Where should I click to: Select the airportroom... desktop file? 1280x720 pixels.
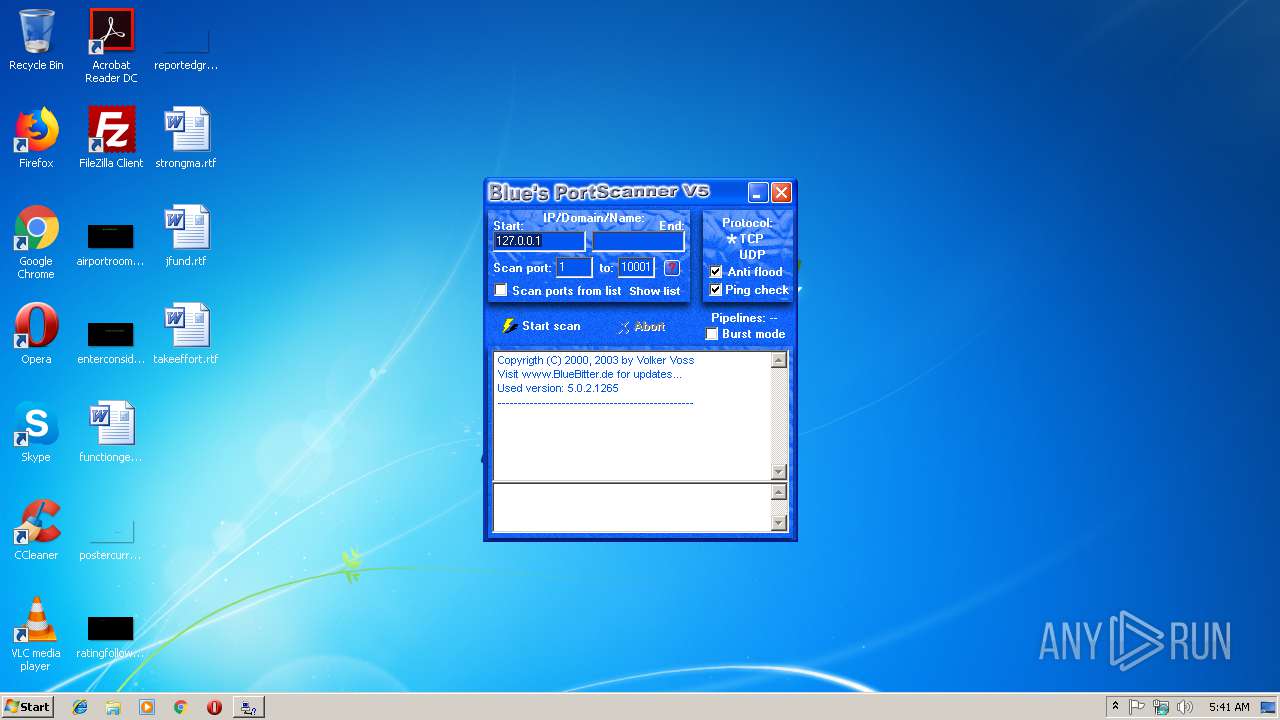111,245
